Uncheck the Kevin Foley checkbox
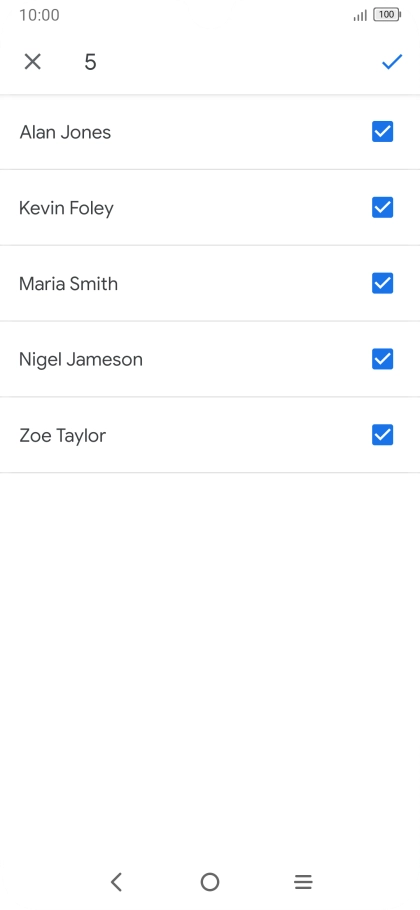Screen dimensions: 420x910 [382, 207]
